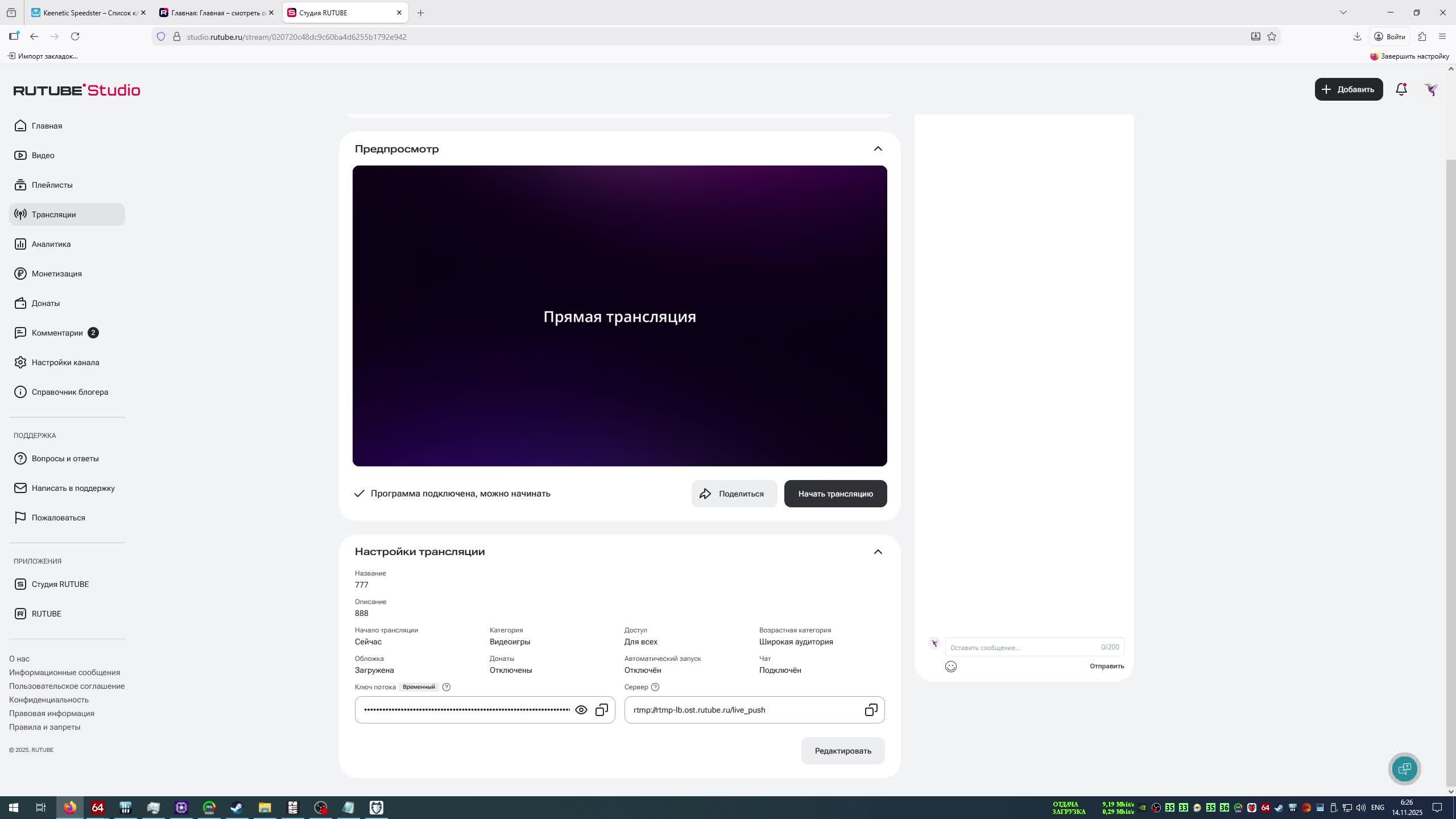
Task: Open the browser tab list dropdown
Action: coord(1343,13)
